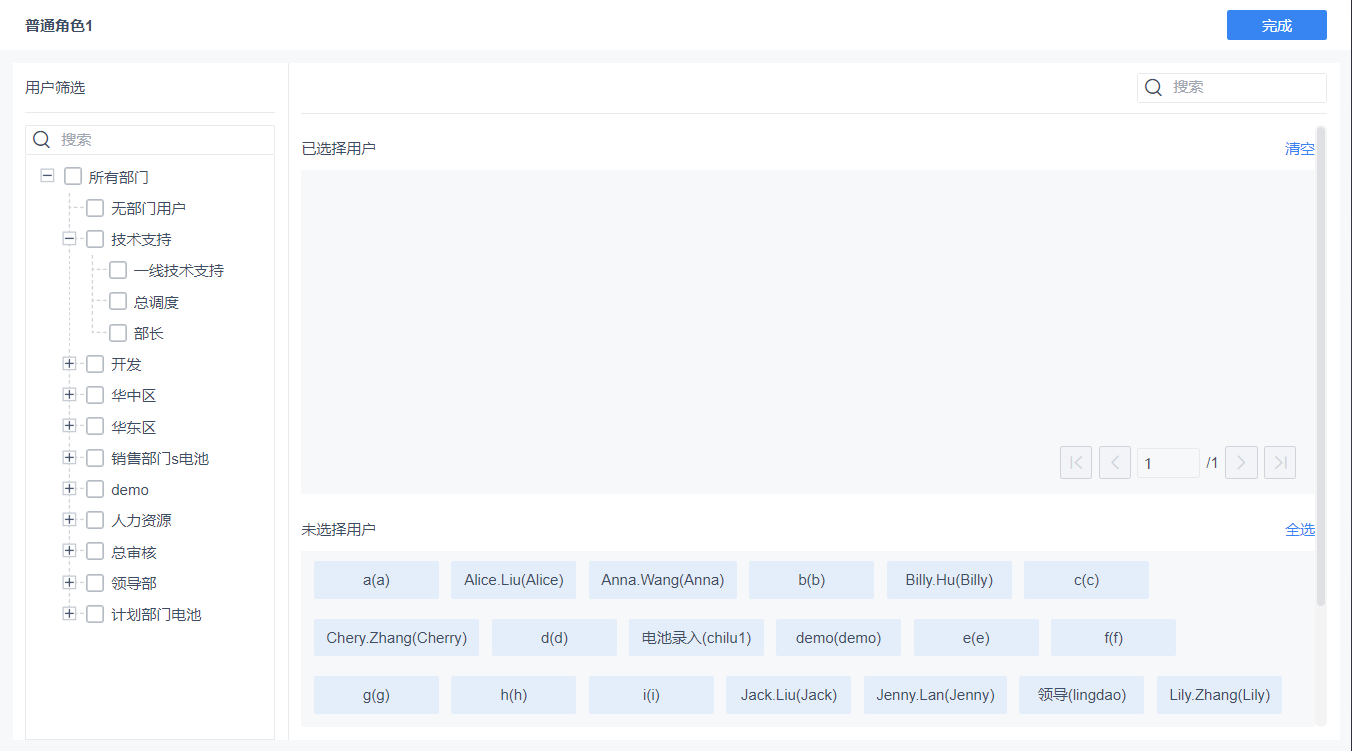Screen dimensions: 1352x751
Task: Click the page number input box
Action: click(1168, 463)
